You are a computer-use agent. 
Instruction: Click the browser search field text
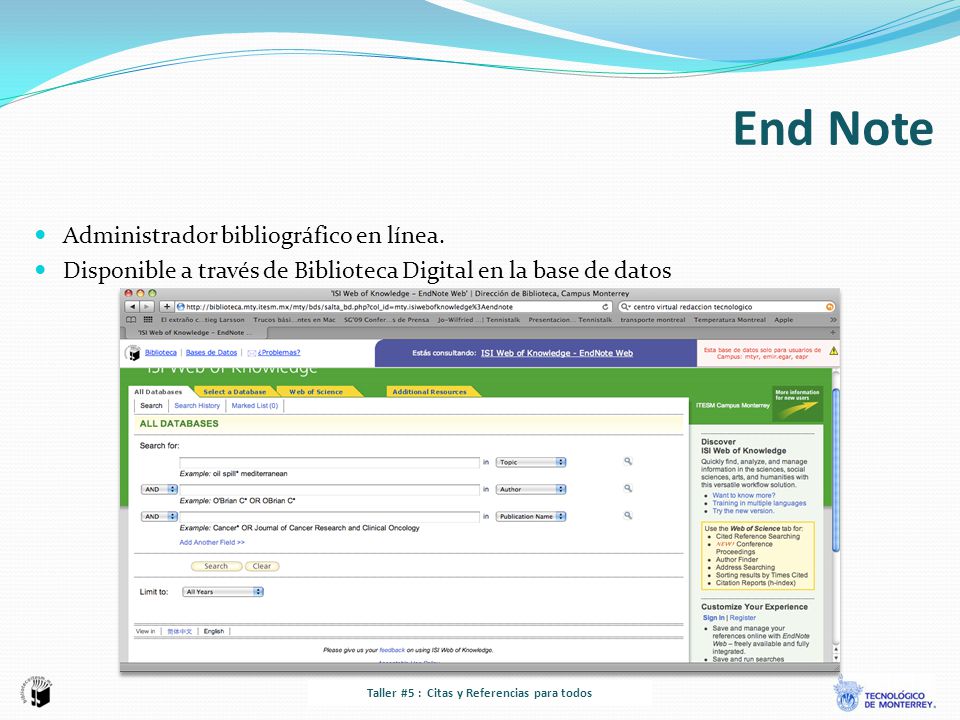(x=692, y=307)
